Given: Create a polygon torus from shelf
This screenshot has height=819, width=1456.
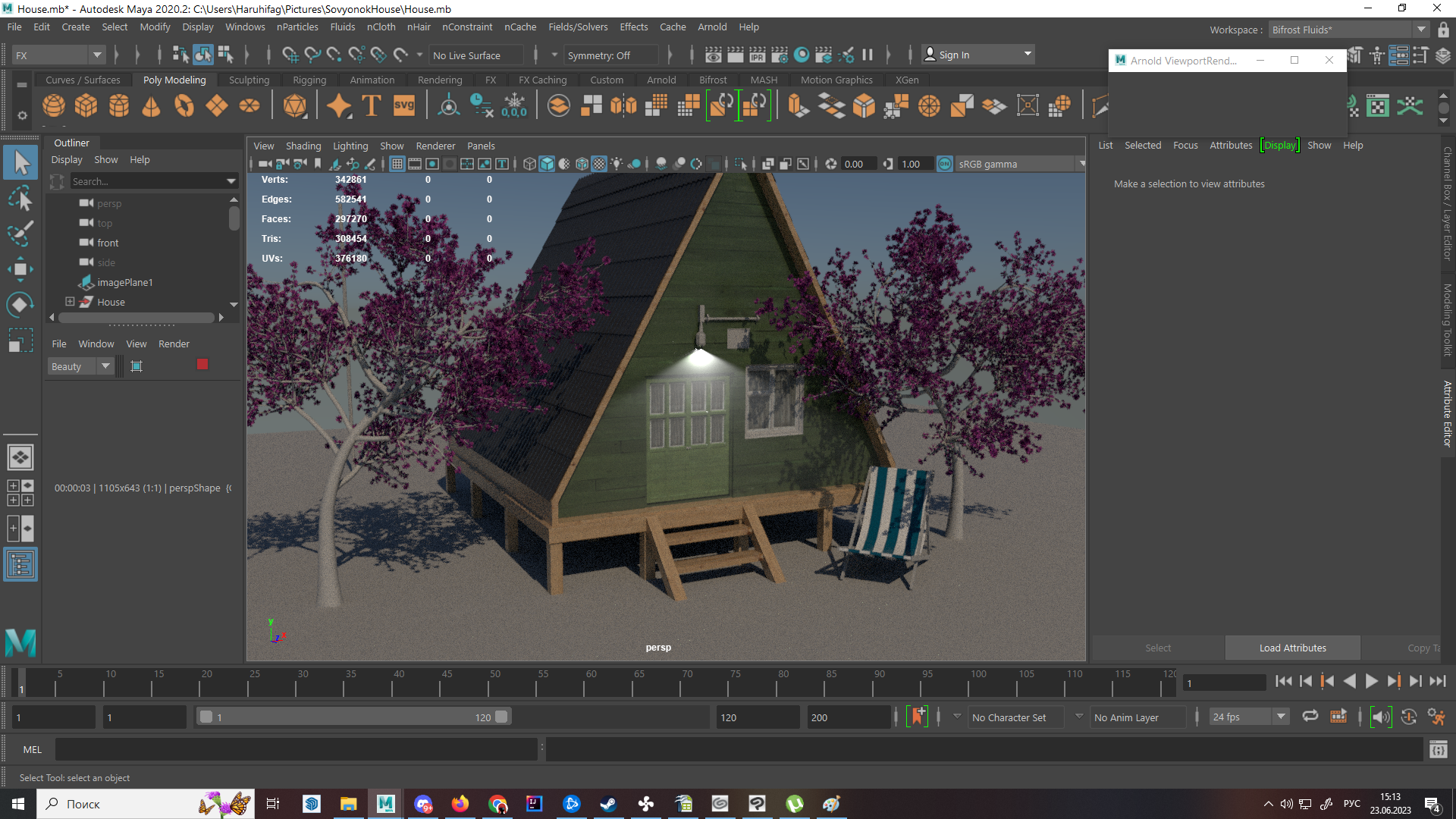Looking at the screenshot, I should (x=184, y=106).
